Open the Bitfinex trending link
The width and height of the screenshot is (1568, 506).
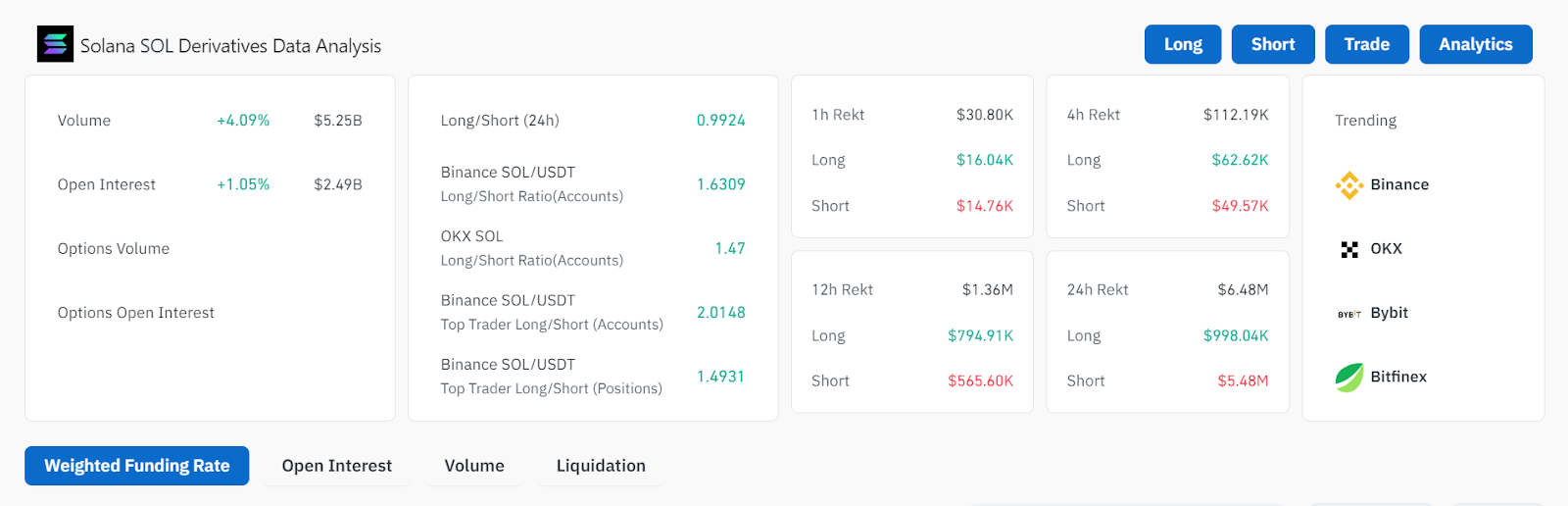coord(1398,377)
